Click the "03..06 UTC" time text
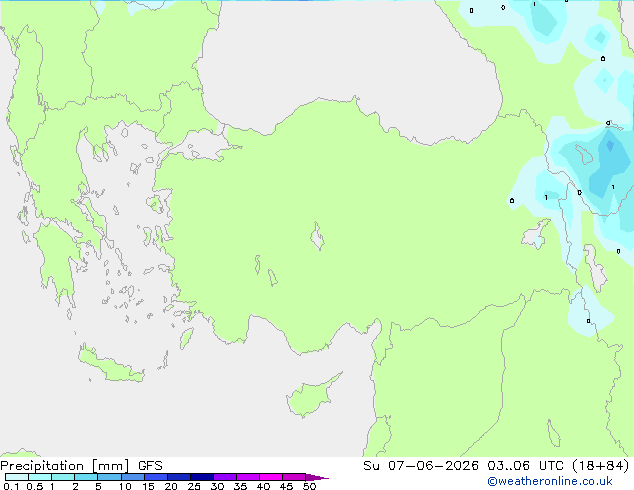 (x=524, y=466)
